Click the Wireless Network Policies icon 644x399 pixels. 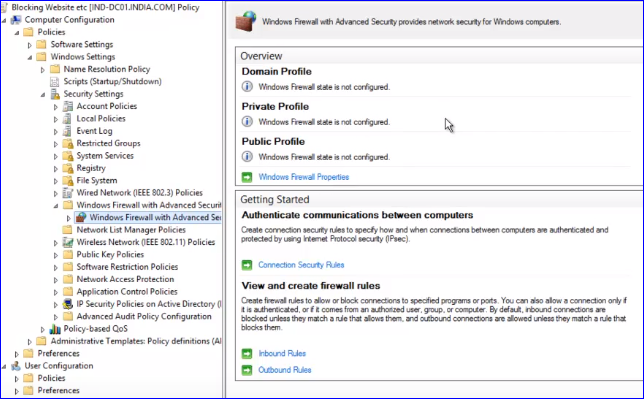tap(68, 242)
